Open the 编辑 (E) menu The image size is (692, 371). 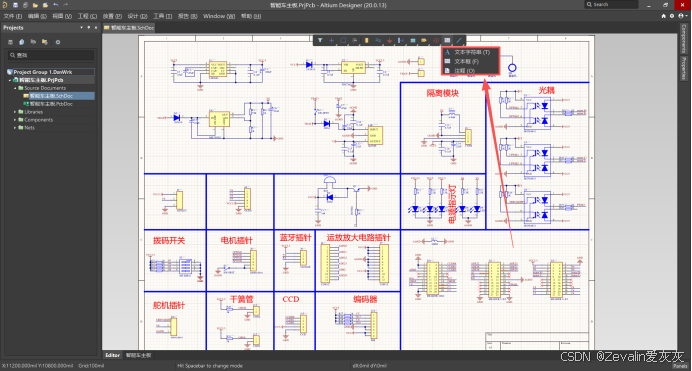[37, 16]
